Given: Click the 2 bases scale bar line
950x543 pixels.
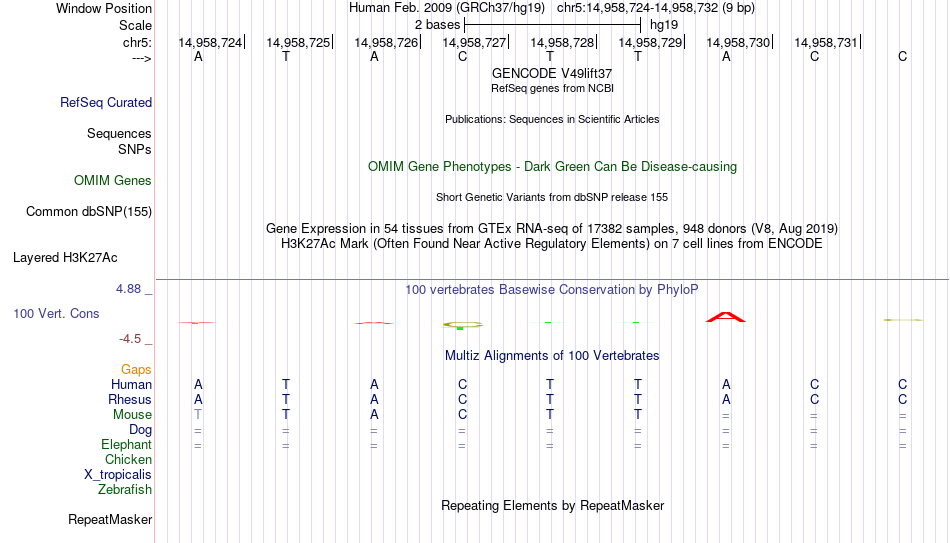Looking at the screenshot, I should click(x=553, y=25).
